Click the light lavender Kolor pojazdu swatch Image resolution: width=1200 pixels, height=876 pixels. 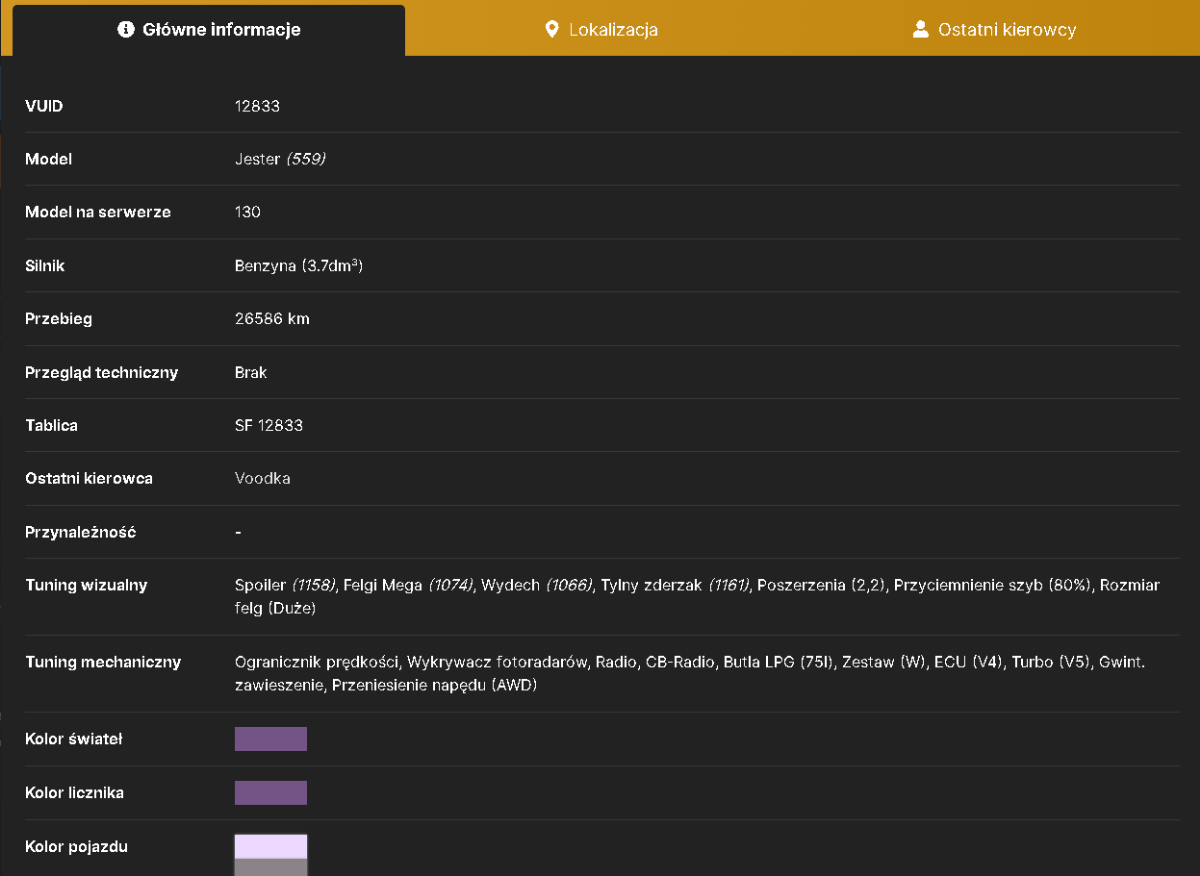click(271, 846)
